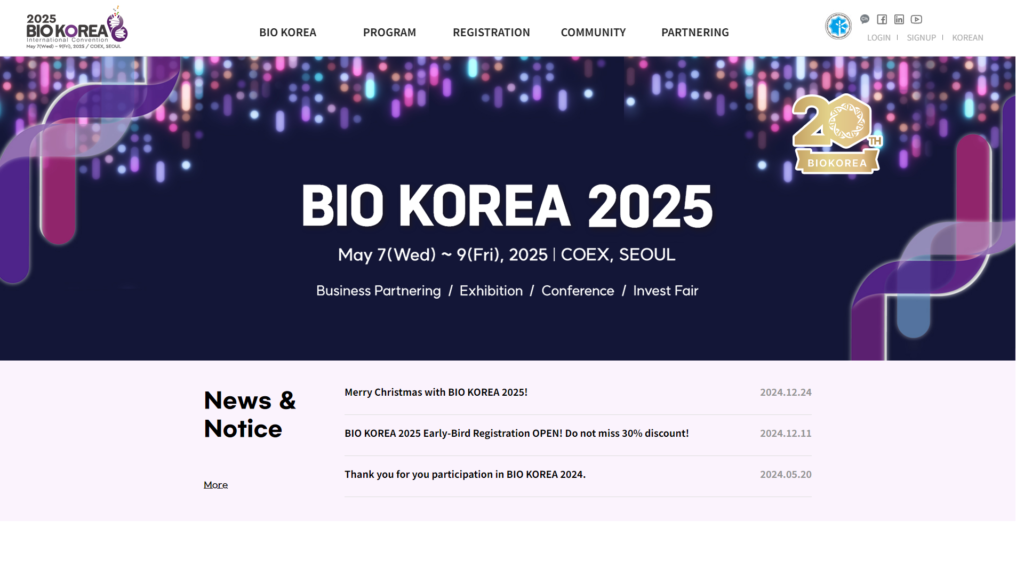Open the Early-Bird Registration OPEN notice
Image resolution: width=1024 pixels, height=576 pixels.
[517, 433]
